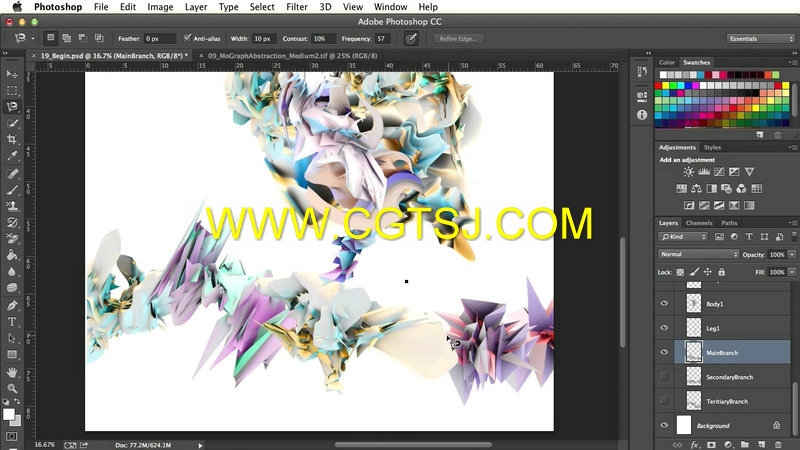Add a Color Balance adjustment
The image size is (800, 450).
(696, 189)
